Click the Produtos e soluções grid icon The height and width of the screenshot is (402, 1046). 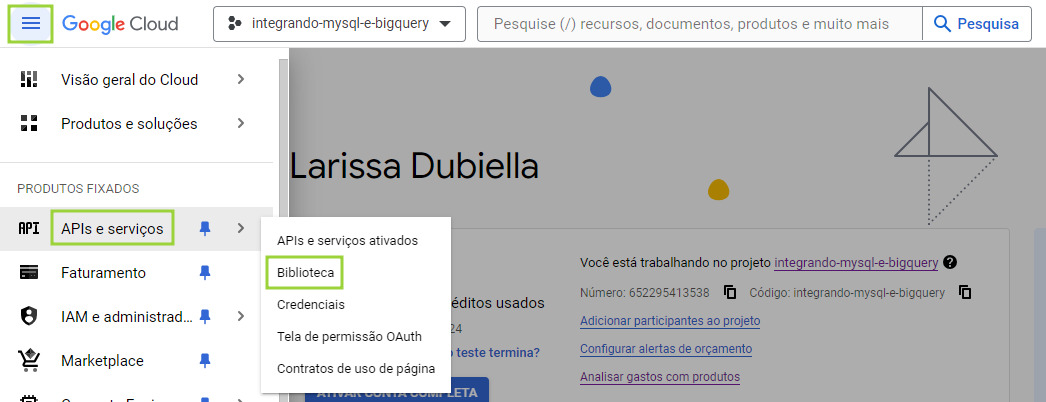(x=29, y=123)
